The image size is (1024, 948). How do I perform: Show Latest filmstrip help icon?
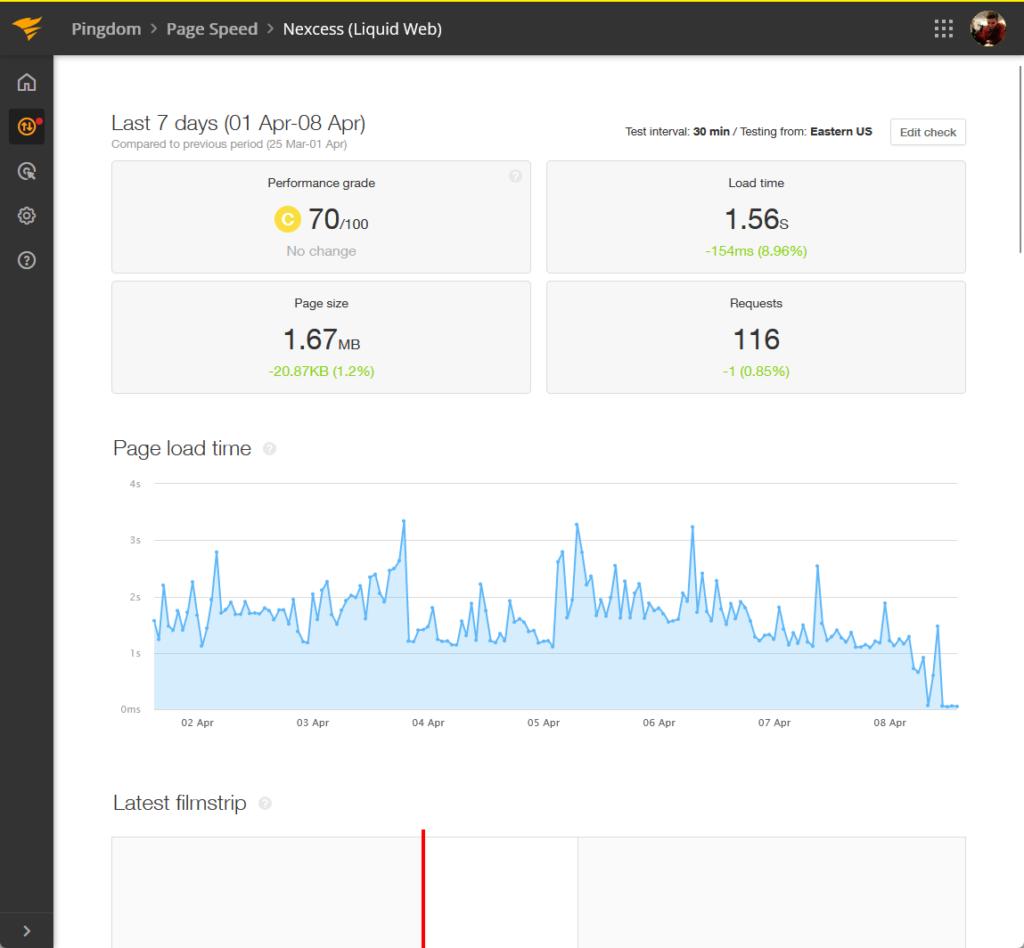point(264,803)
